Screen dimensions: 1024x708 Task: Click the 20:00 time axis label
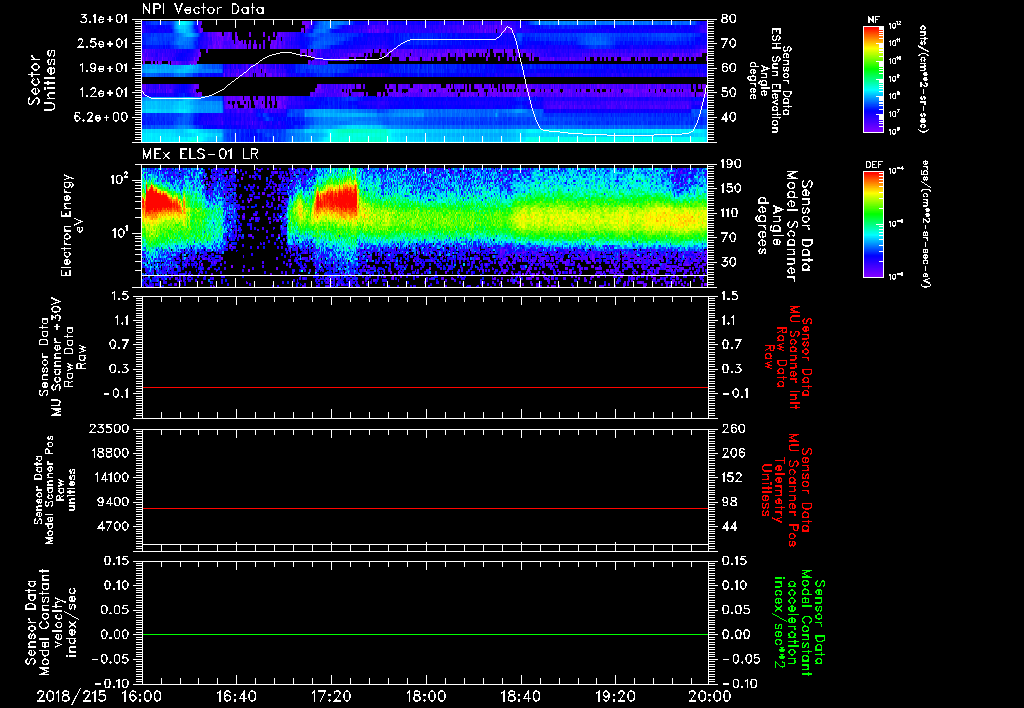(710, 696)
